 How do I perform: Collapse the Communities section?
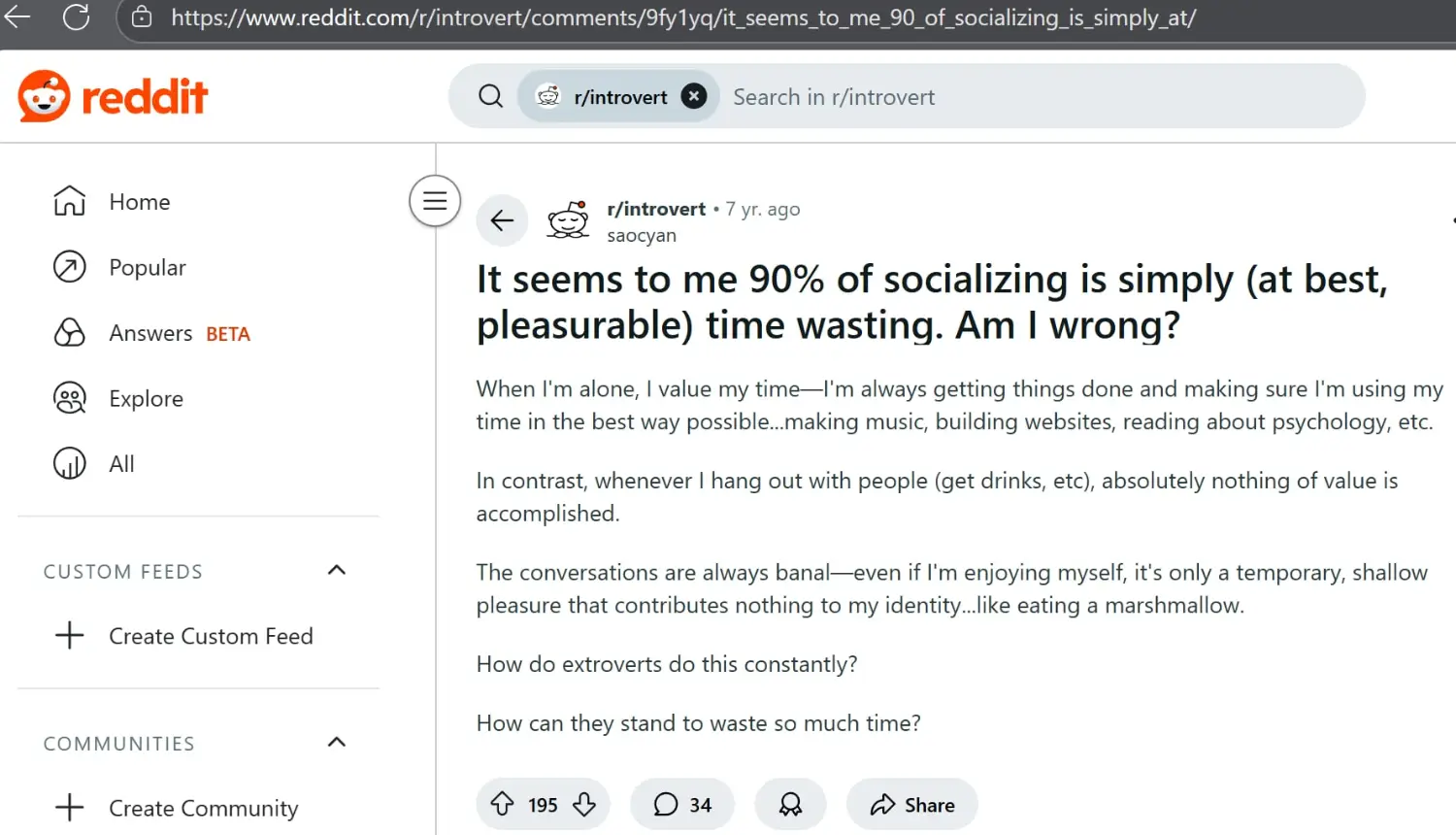(337, 743)
